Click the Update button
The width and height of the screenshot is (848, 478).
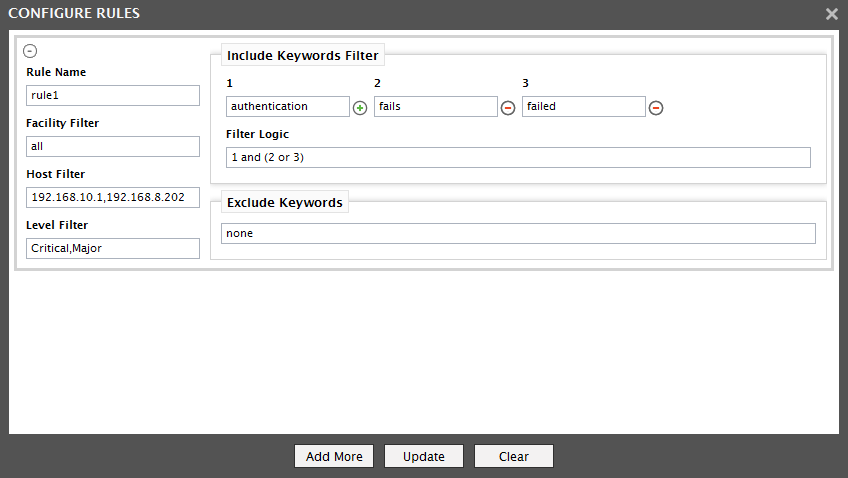coord(424,456)
